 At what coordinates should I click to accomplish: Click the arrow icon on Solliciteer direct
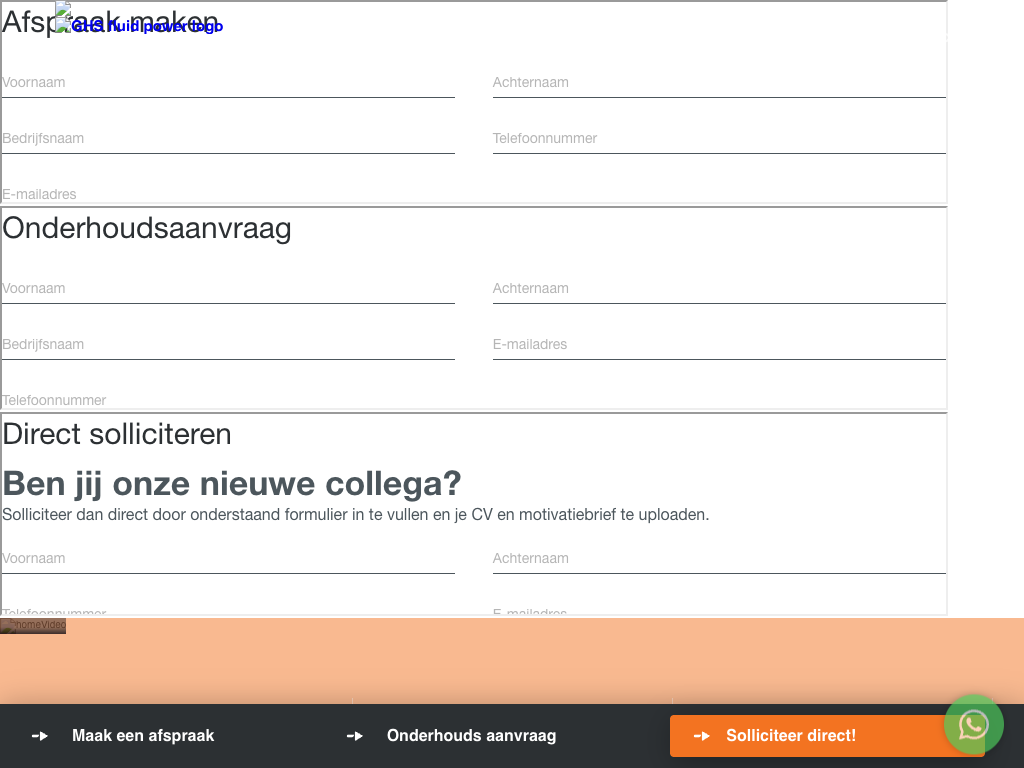coord(702,736)
